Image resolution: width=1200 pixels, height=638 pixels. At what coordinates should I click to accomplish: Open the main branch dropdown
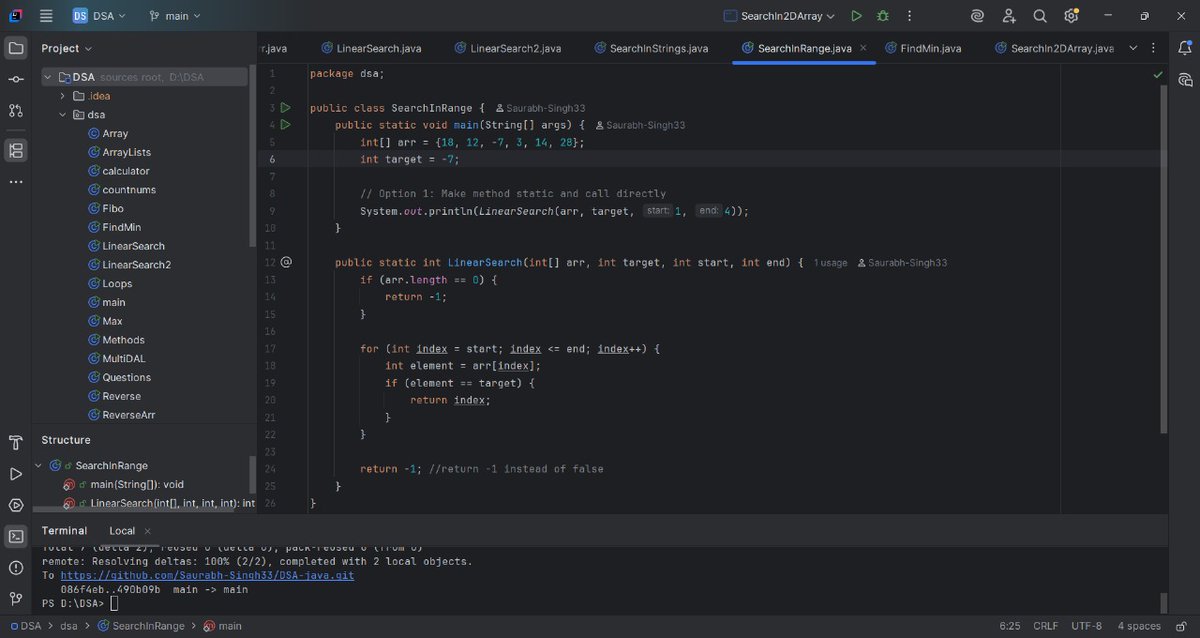pyautogui.click(x=174, y=16)
